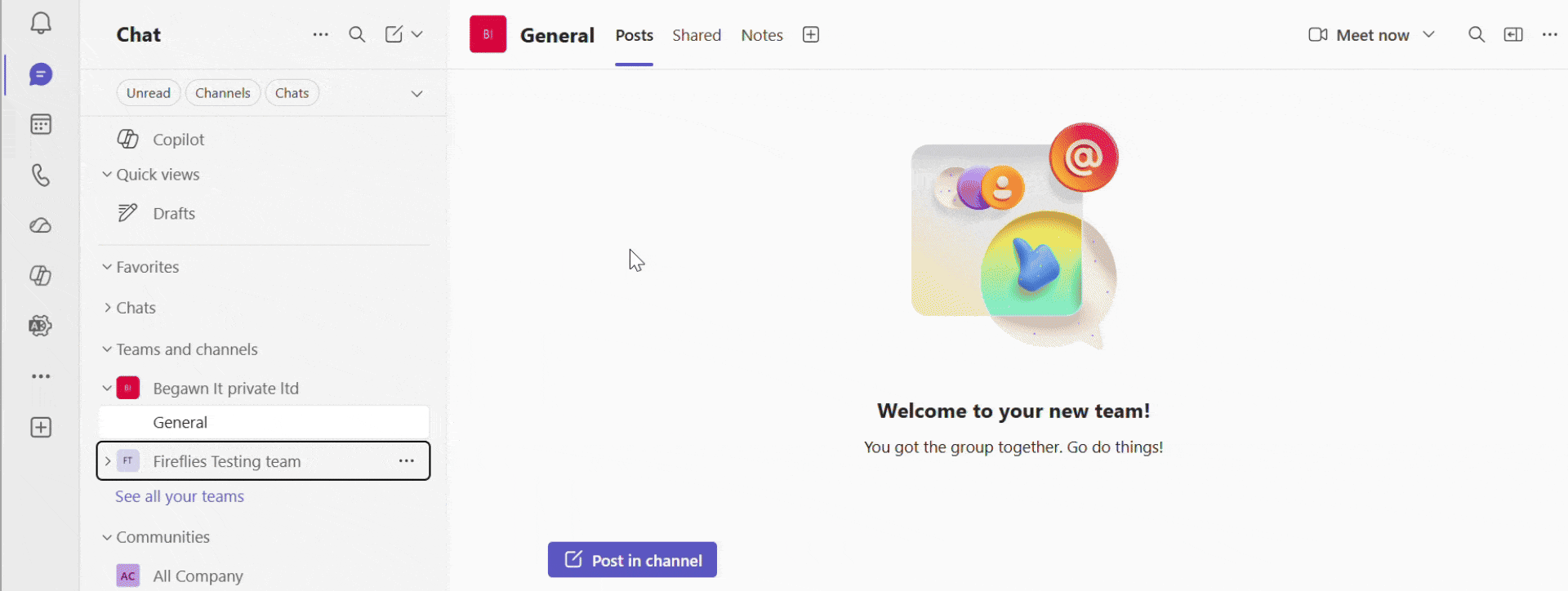Expand the Fireflies Testing team chevron

[107, 461]
